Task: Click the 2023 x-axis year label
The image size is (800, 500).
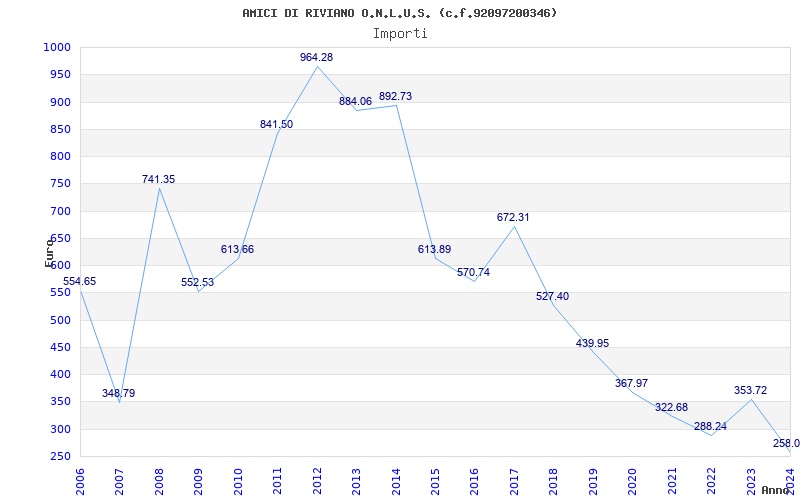Action: [x=751, y=481]
